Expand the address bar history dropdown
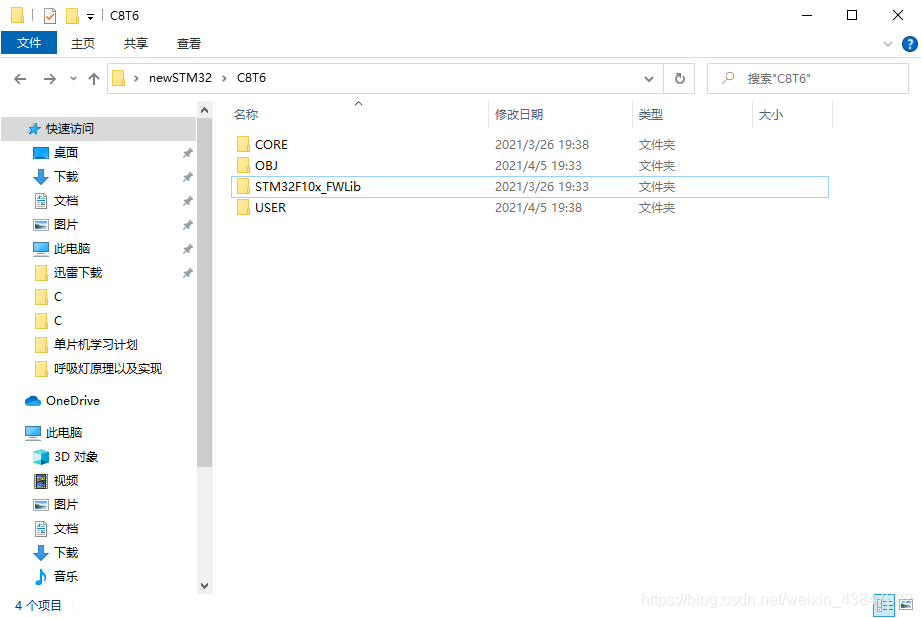Screen dimensions: 922x618 tap(649, 79)
